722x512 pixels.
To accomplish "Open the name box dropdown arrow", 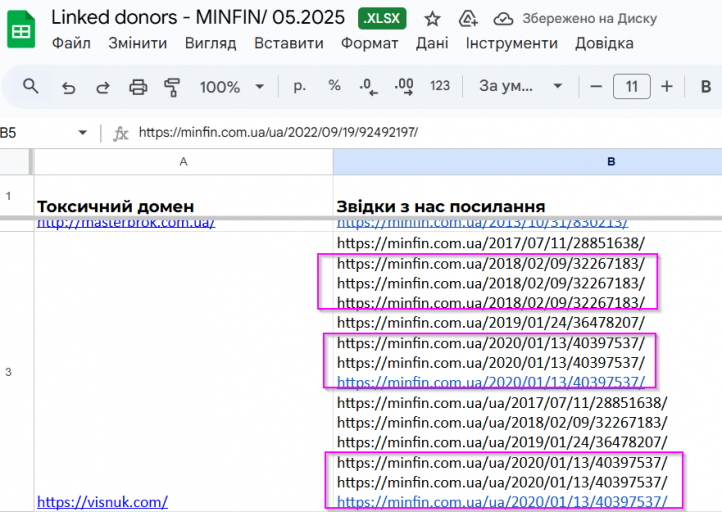I will [82, 133].
